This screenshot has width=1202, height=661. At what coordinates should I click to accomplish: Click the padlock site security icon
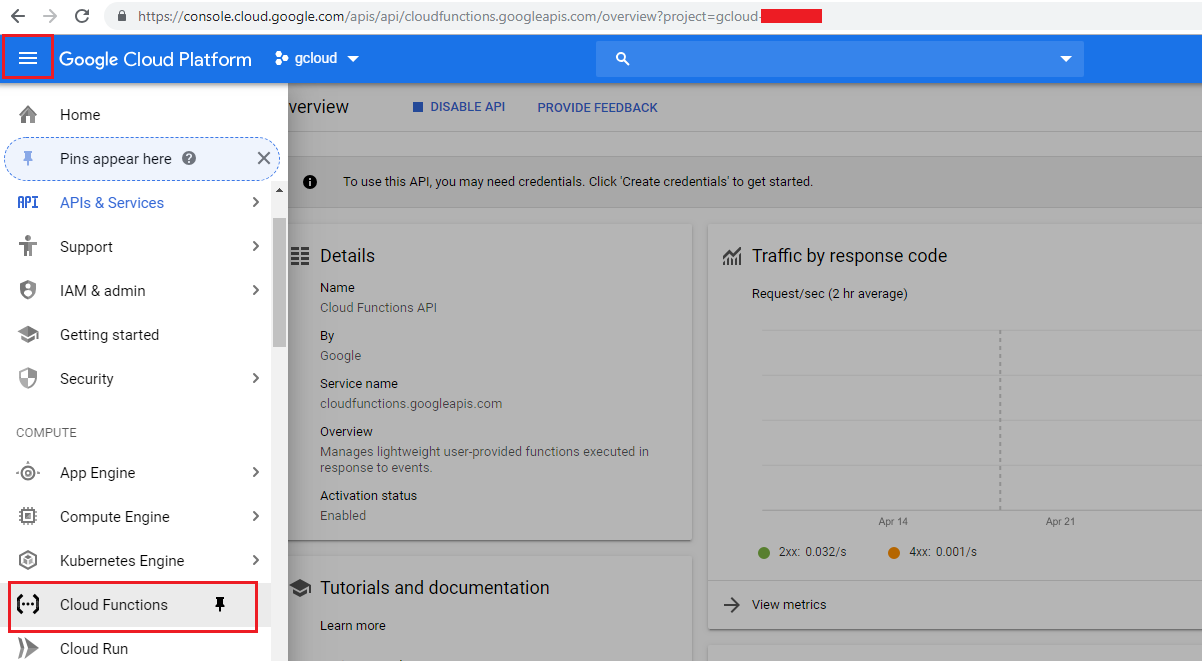pos(122,16)
